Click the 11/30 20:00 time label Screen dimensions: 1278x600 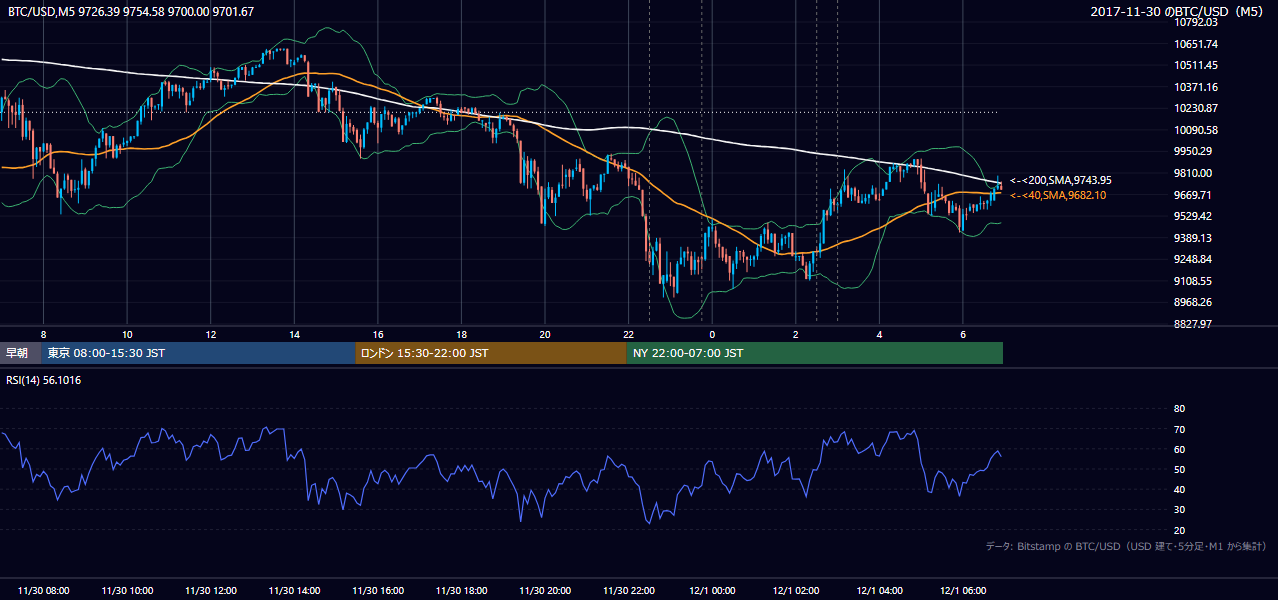545,591
